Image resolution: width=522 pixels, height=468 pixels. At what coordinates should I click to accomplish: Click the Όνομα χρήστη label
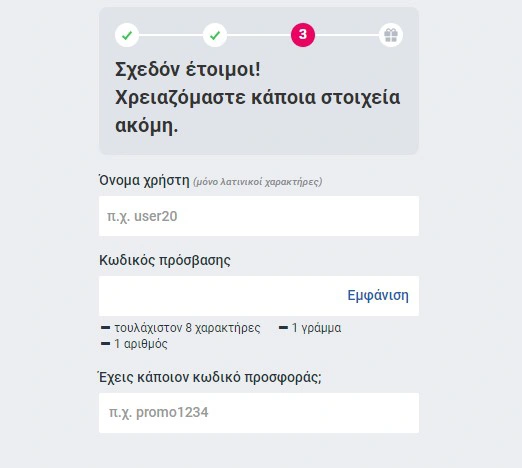coord(144,181)
